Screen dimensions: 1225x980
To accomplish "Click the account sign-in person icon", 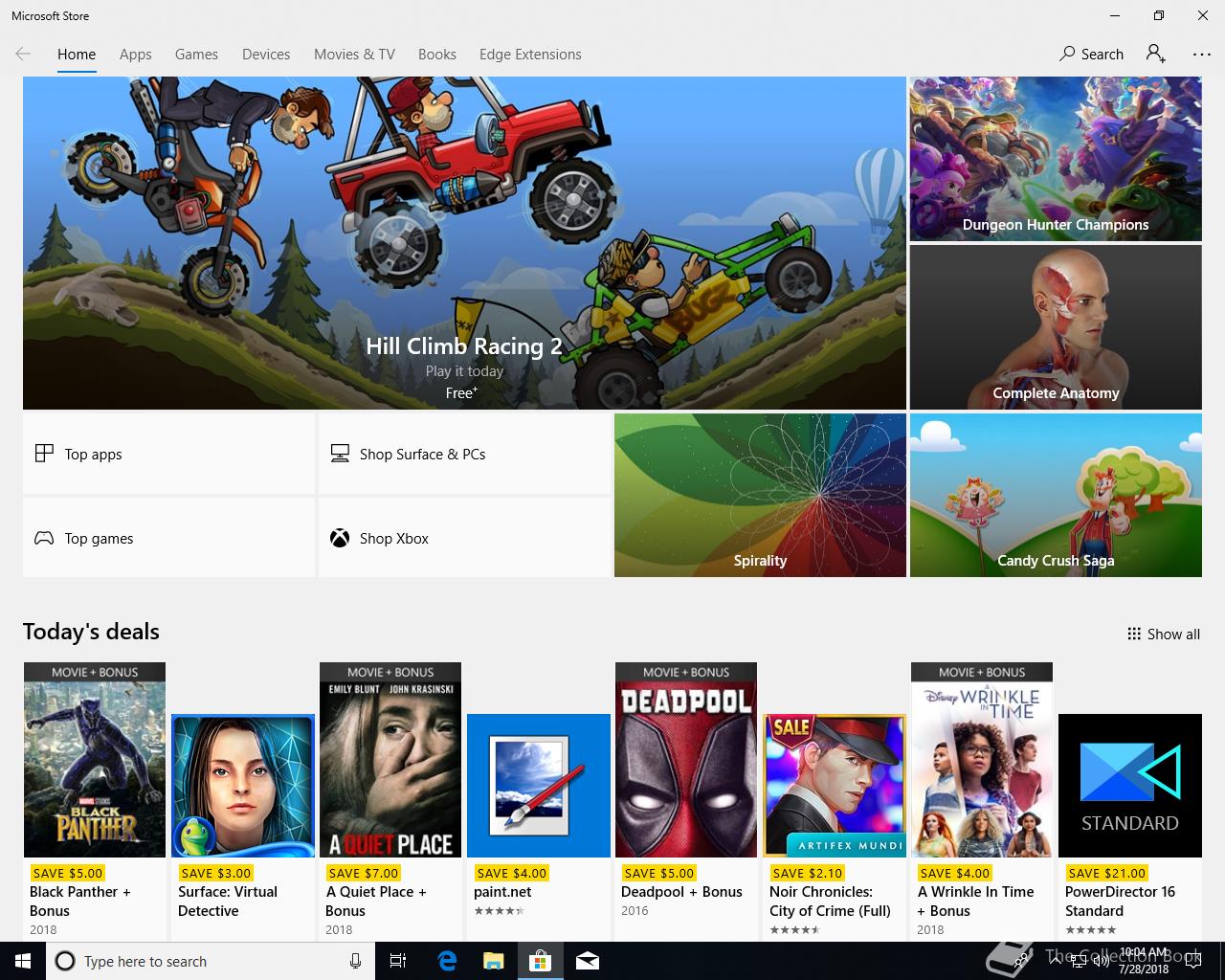I will coord(1156,54).
